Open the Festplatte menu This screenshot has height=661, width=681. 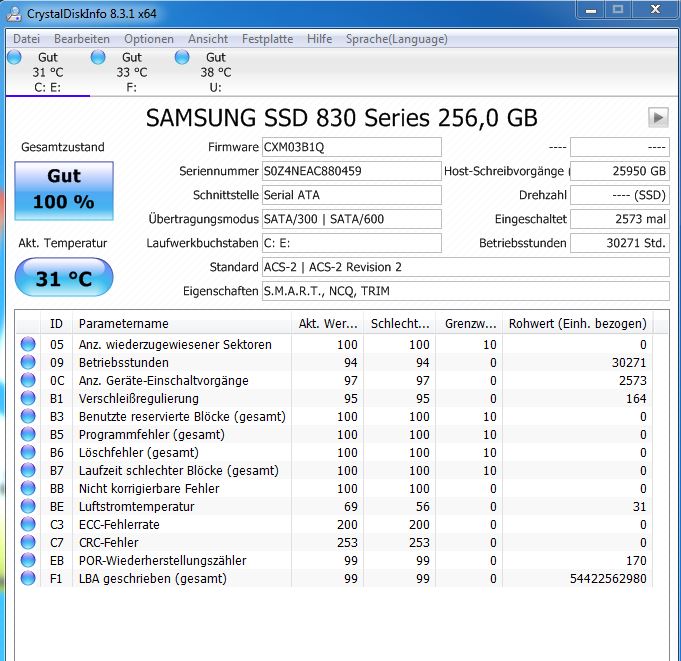point(267,39)
